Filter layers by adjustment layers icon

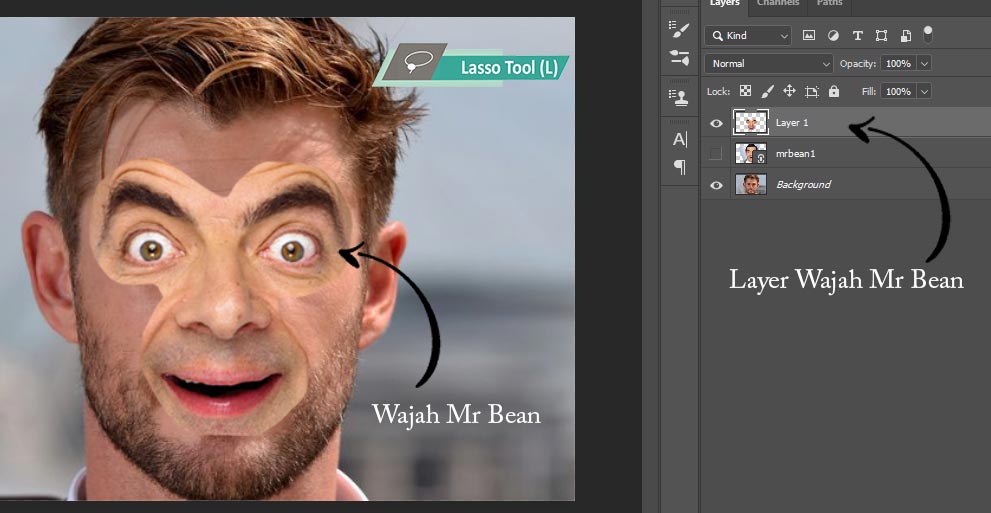click(x=833, y=35)
